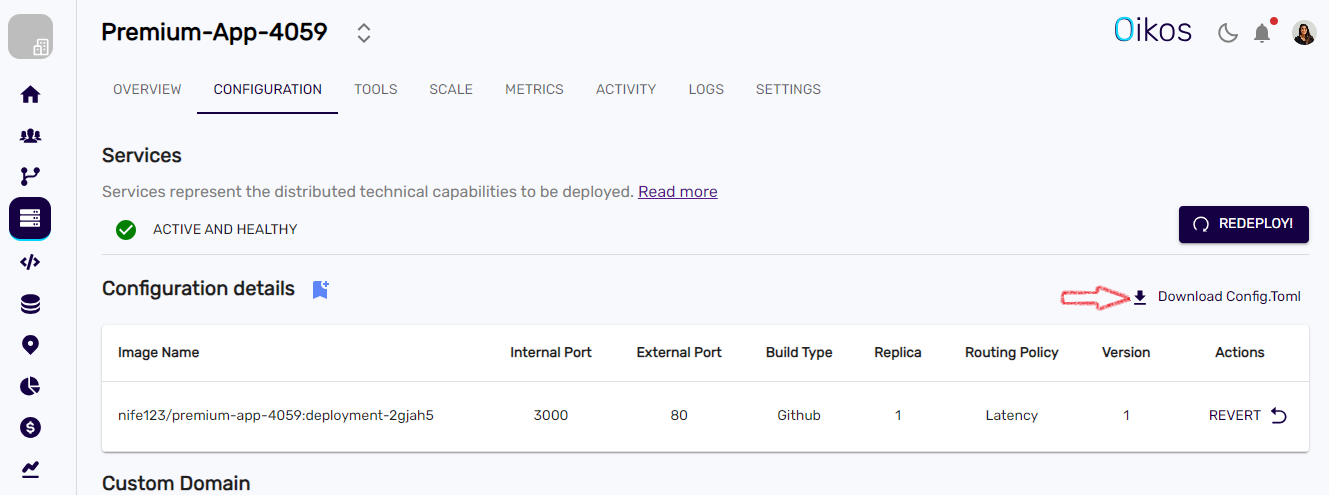1329x495 pixels.
Task: Click the trend line analytics sidebar icon
Action: [30, 468]
